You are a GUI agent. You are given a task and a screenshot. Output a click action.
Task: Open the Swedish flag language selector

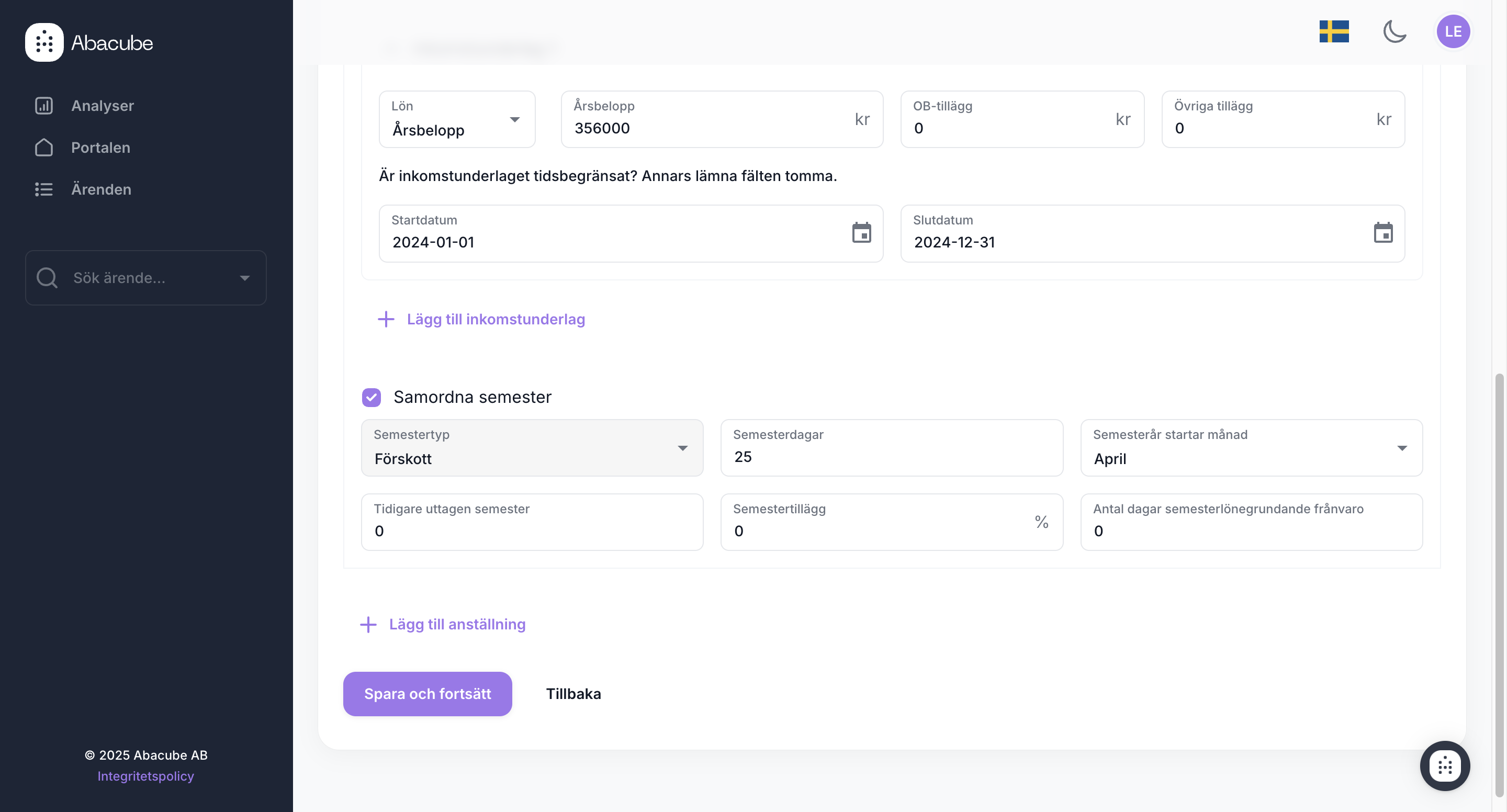coord(1333,31)
